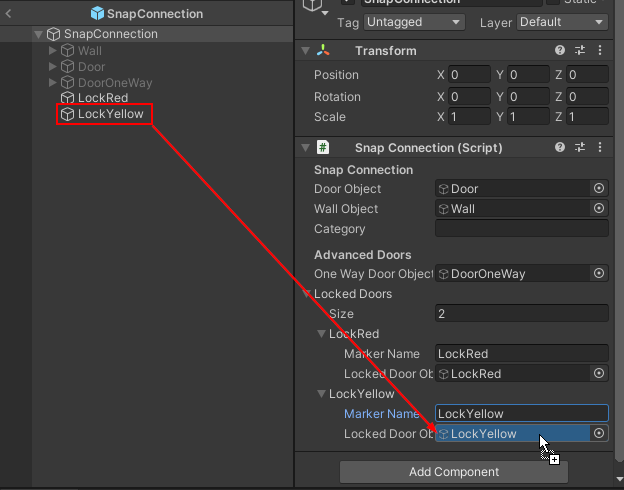Viewport: 624px width, 490px height.
Task: Open Snap Connection script three-dot menu
Action: click(600, 148)
